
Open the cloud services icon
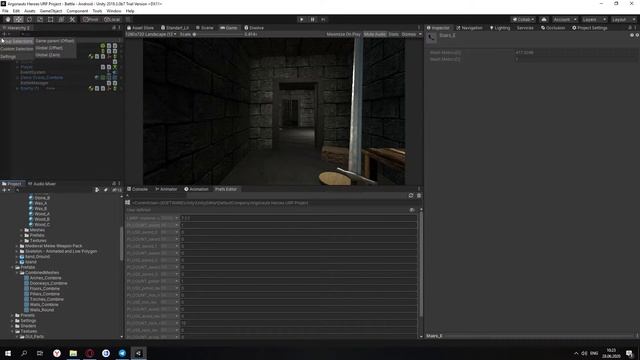pos(544,20)
